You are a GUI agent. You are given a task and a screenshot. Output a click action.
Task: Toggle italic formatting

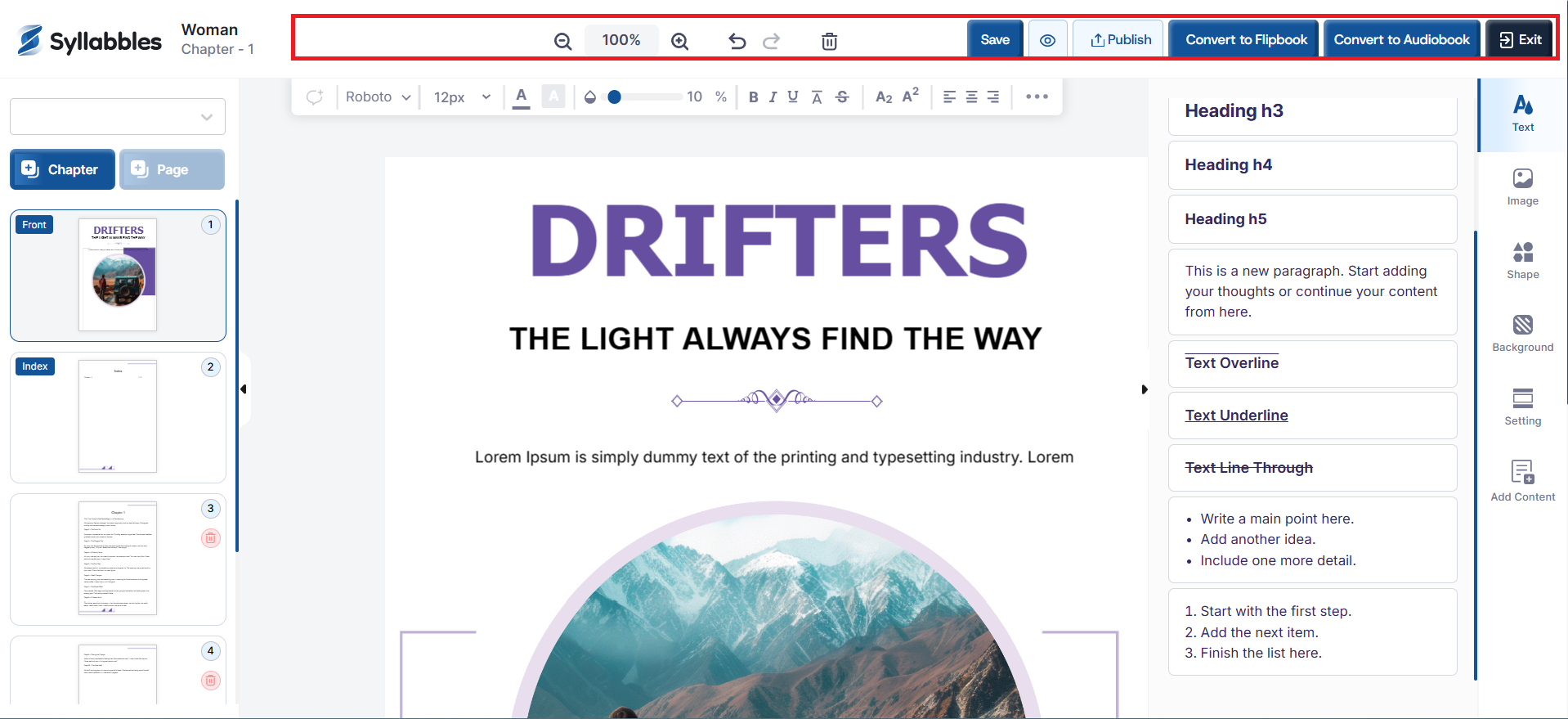pos(773,97)
